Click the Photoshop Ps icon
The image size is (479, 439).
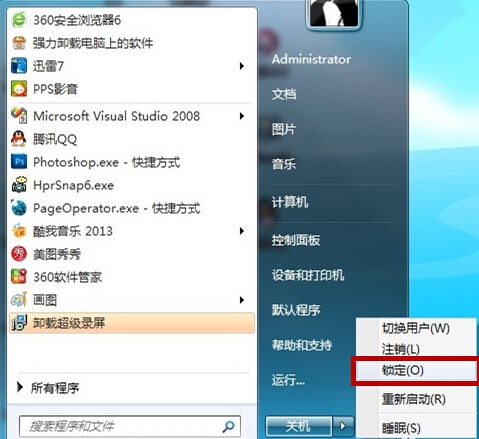(19, 162)
